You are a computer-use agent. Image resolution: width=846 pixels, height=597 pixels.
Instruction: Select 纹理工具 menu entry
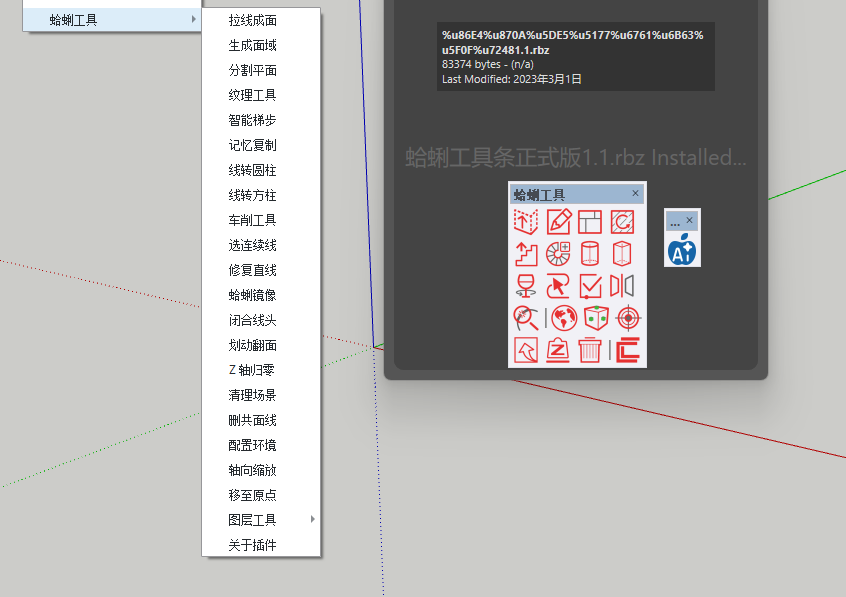252,95
